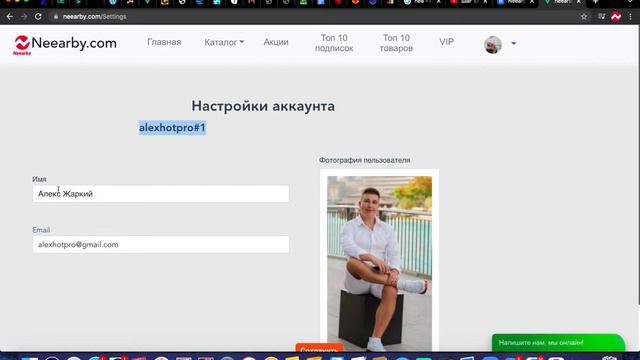Click the user profile photo

point(380,263)
